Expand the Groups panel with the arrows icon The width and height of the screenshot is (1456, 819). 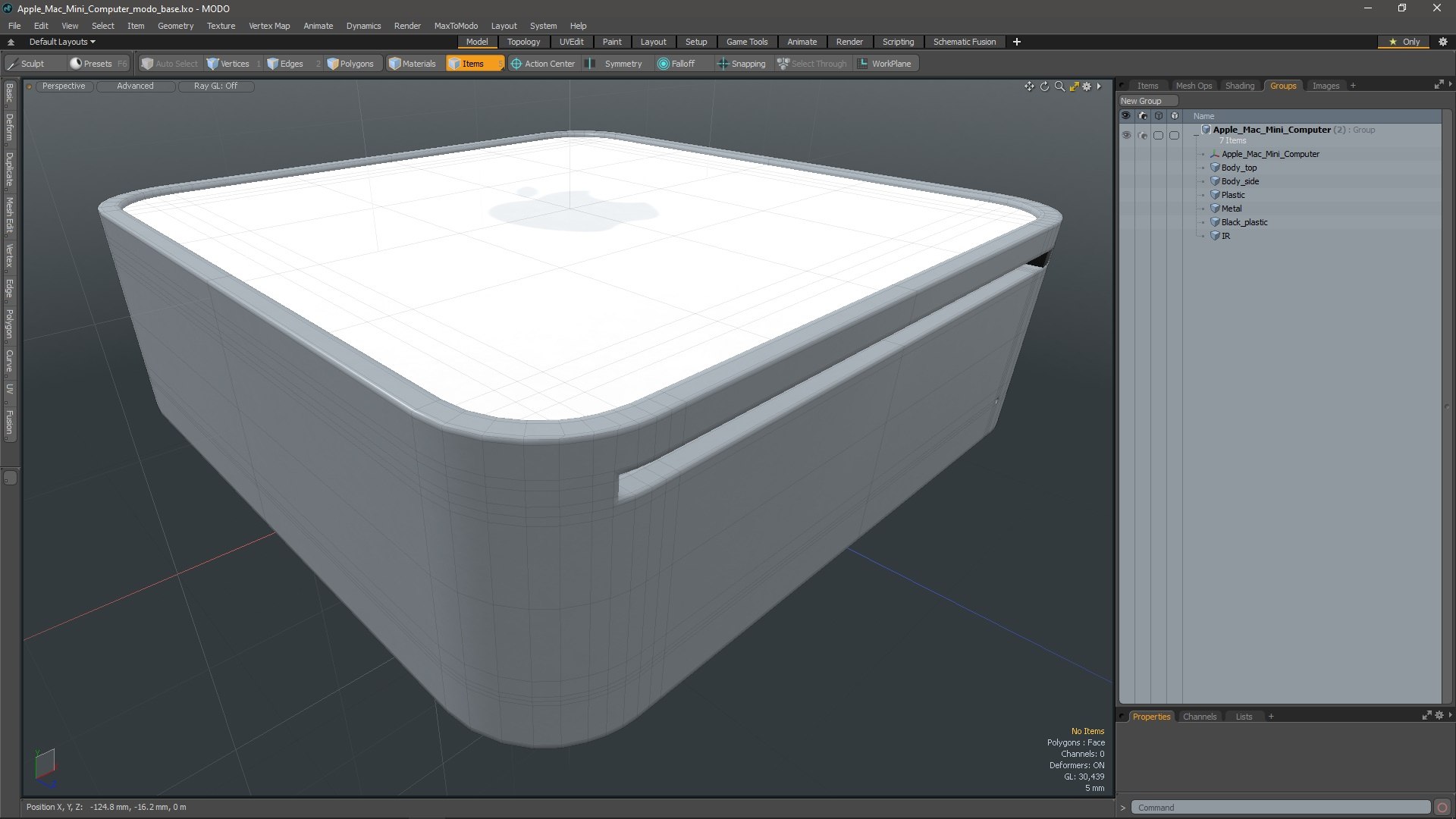pos(1439,85)
